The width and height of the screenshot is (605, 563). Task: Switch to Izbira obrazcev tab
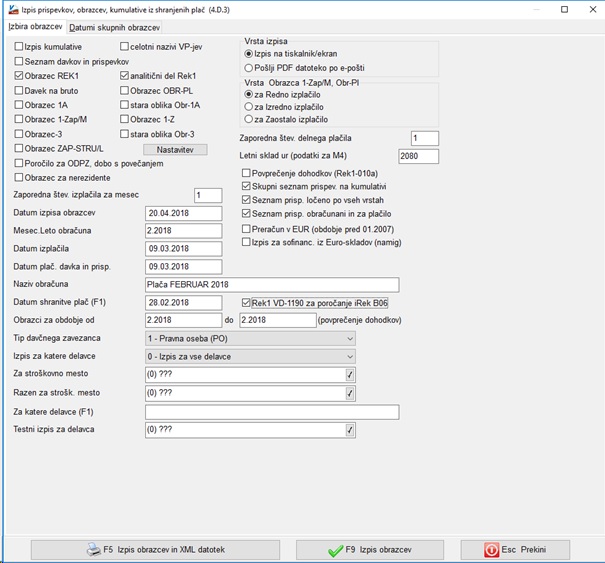coord(35,27)
